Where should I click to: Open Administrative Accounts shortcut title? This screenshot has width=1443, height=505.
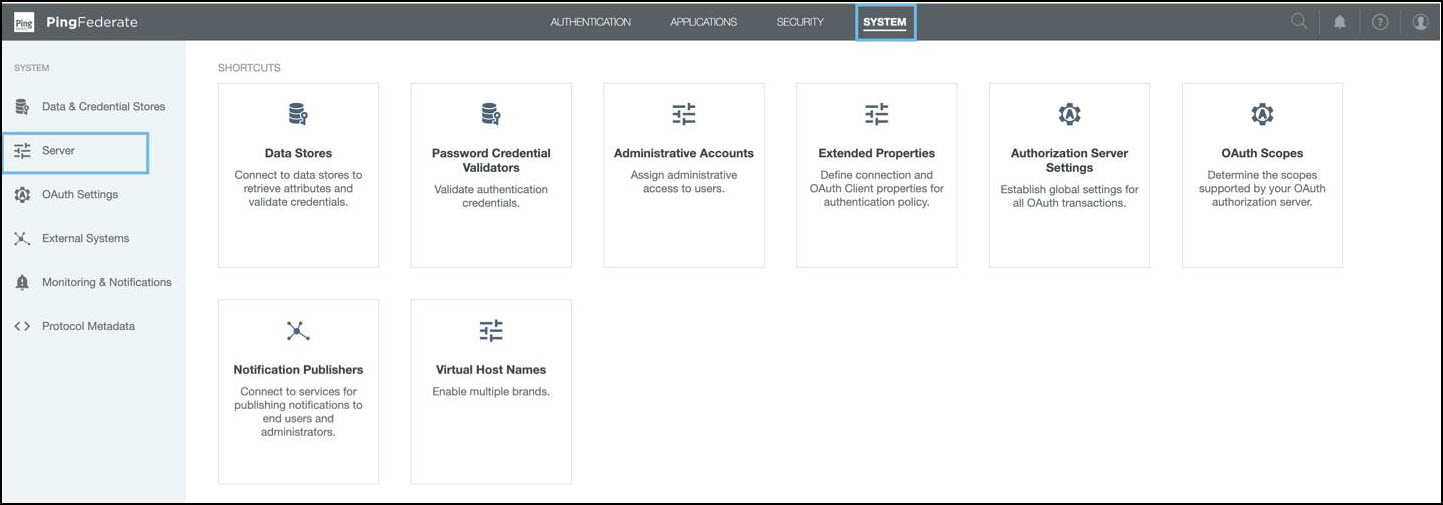684,154
